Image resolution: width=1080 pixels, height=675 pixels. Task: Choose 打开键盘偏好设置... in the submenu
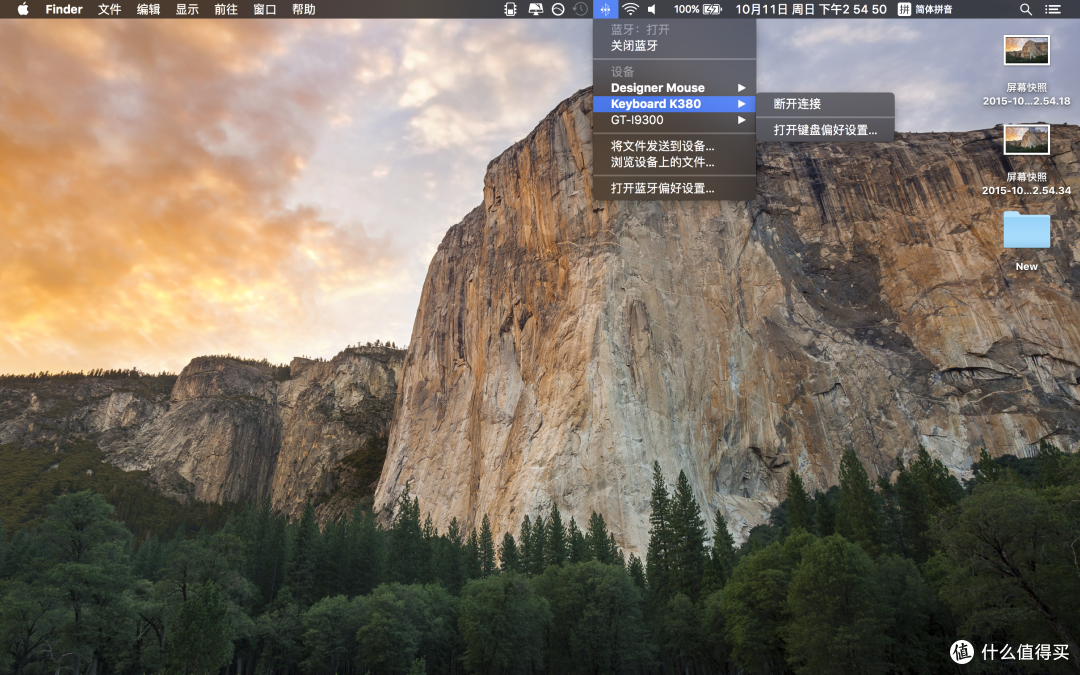[825, 129]
